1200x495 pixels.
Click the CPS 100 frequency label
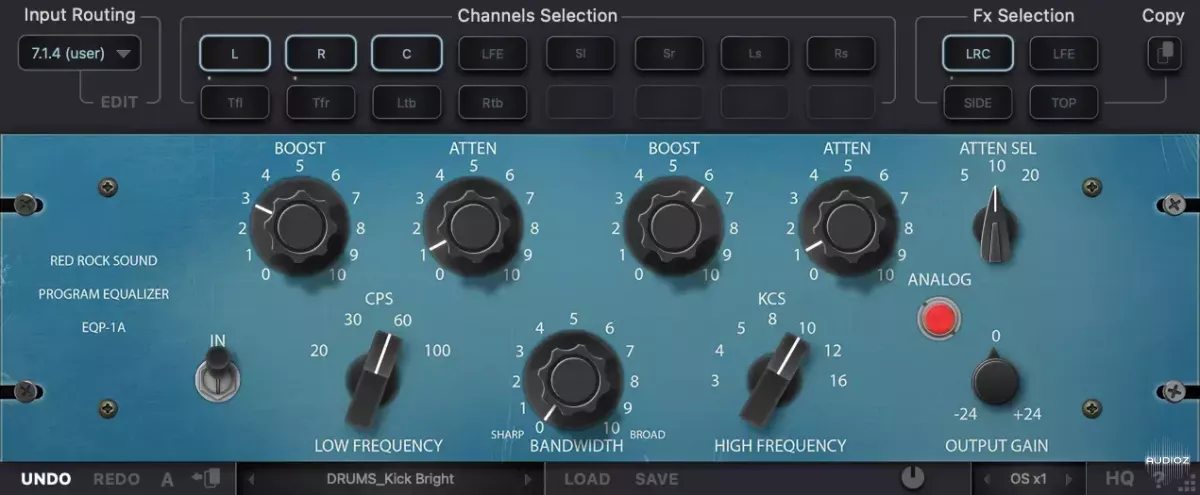point(437,350)
